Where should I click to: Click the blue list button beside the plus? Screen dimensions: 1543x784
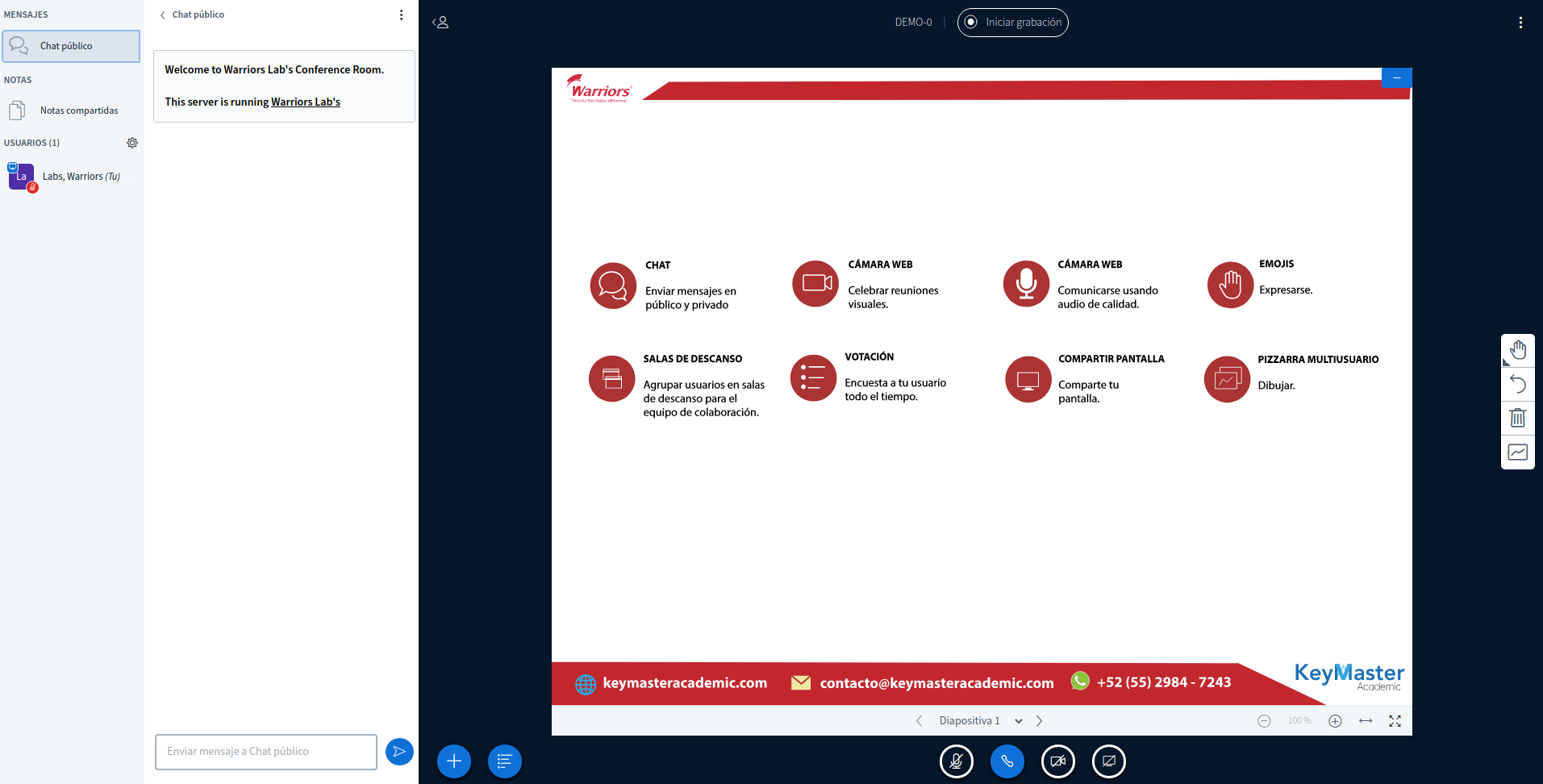tap(505, 761)
